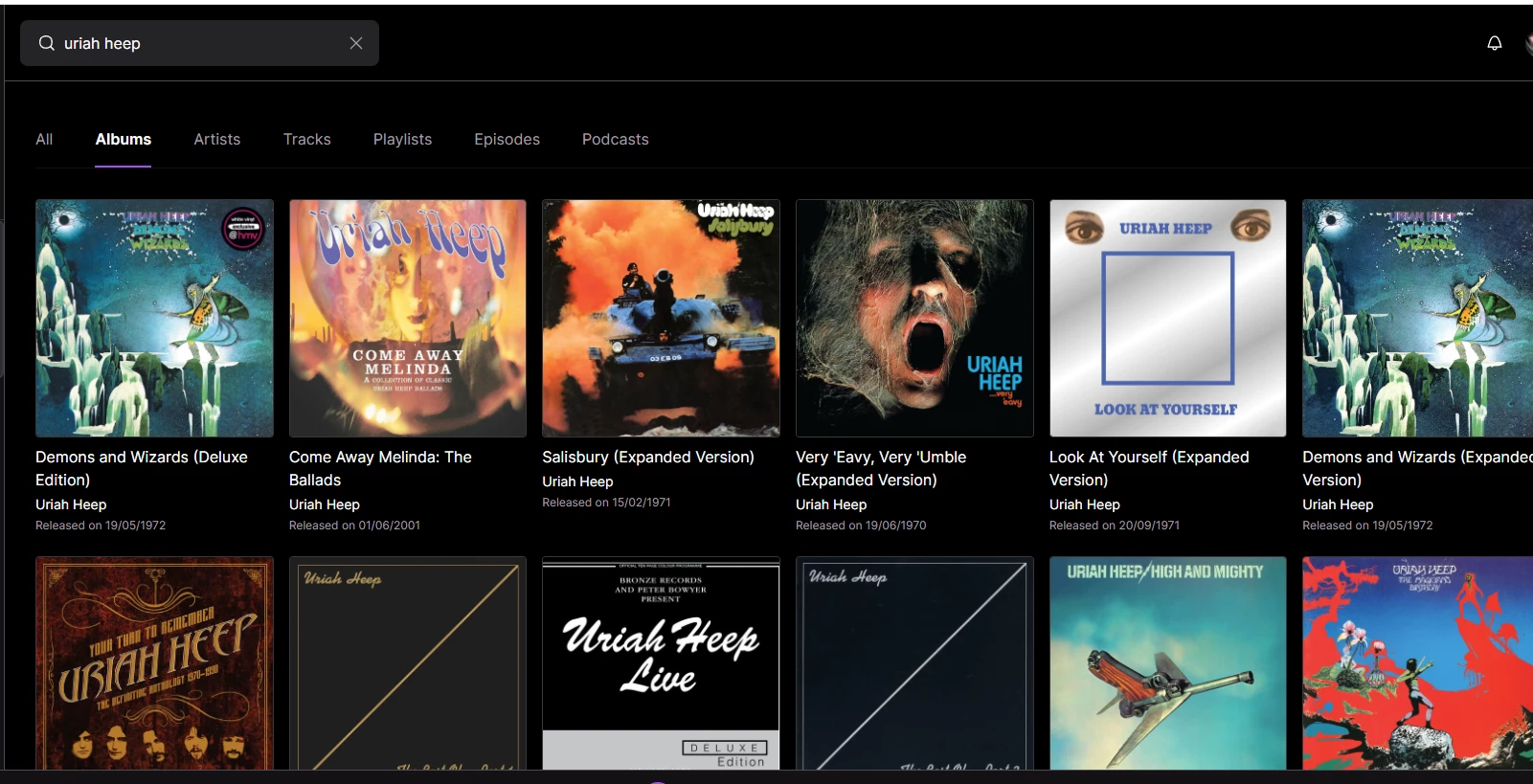Switch to the Artists tab
Screen dimensions: 1533x784
coord(217,139)
